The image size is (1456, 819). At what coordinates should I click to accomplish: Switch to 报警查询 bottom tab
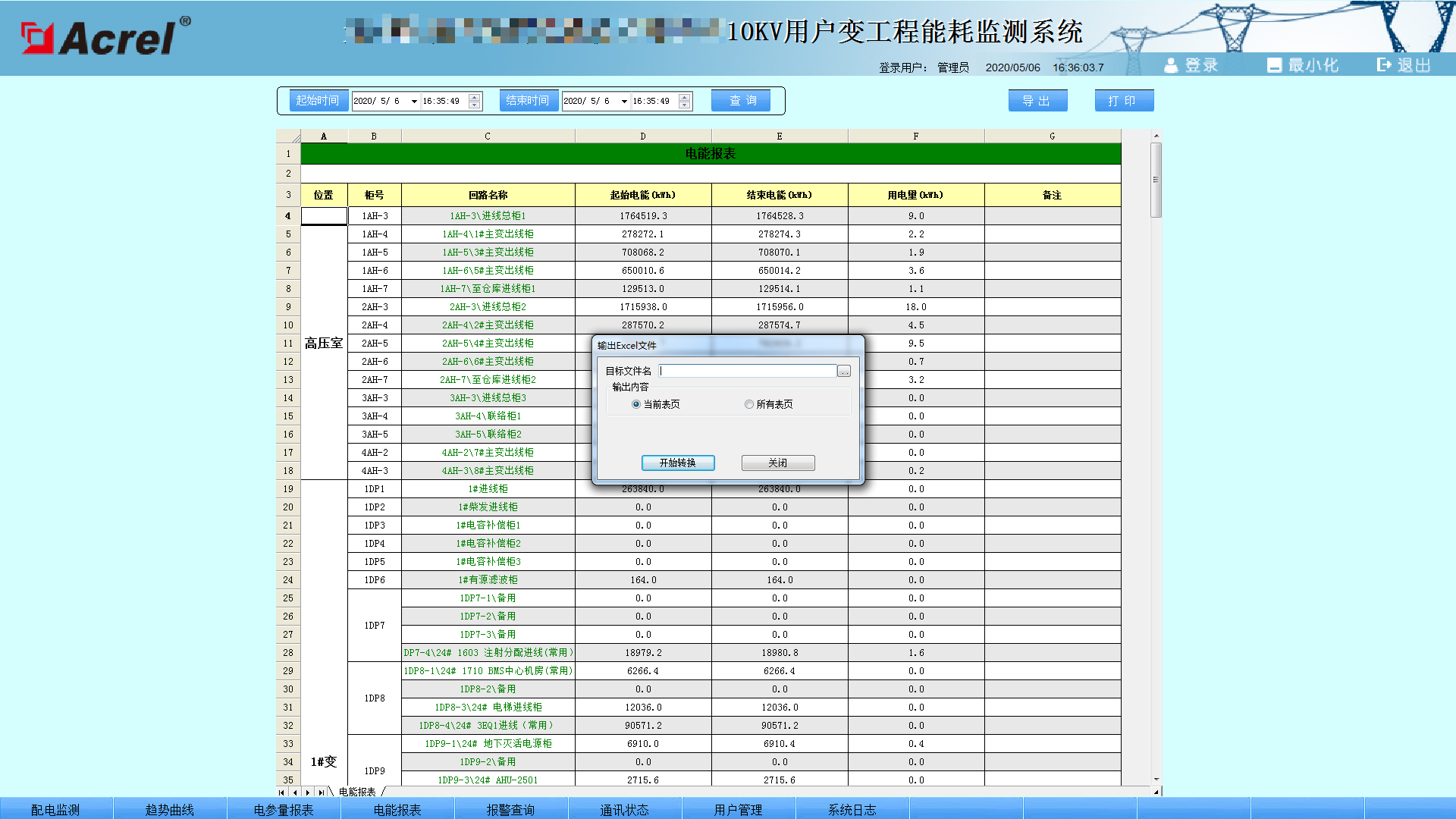click(510, 810)
